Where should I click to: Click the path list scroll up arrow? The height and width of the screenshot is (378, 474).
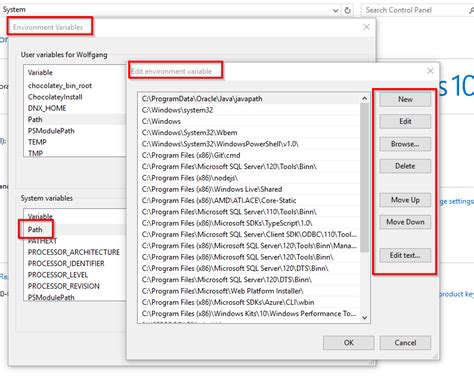click(x=364, y=99)
